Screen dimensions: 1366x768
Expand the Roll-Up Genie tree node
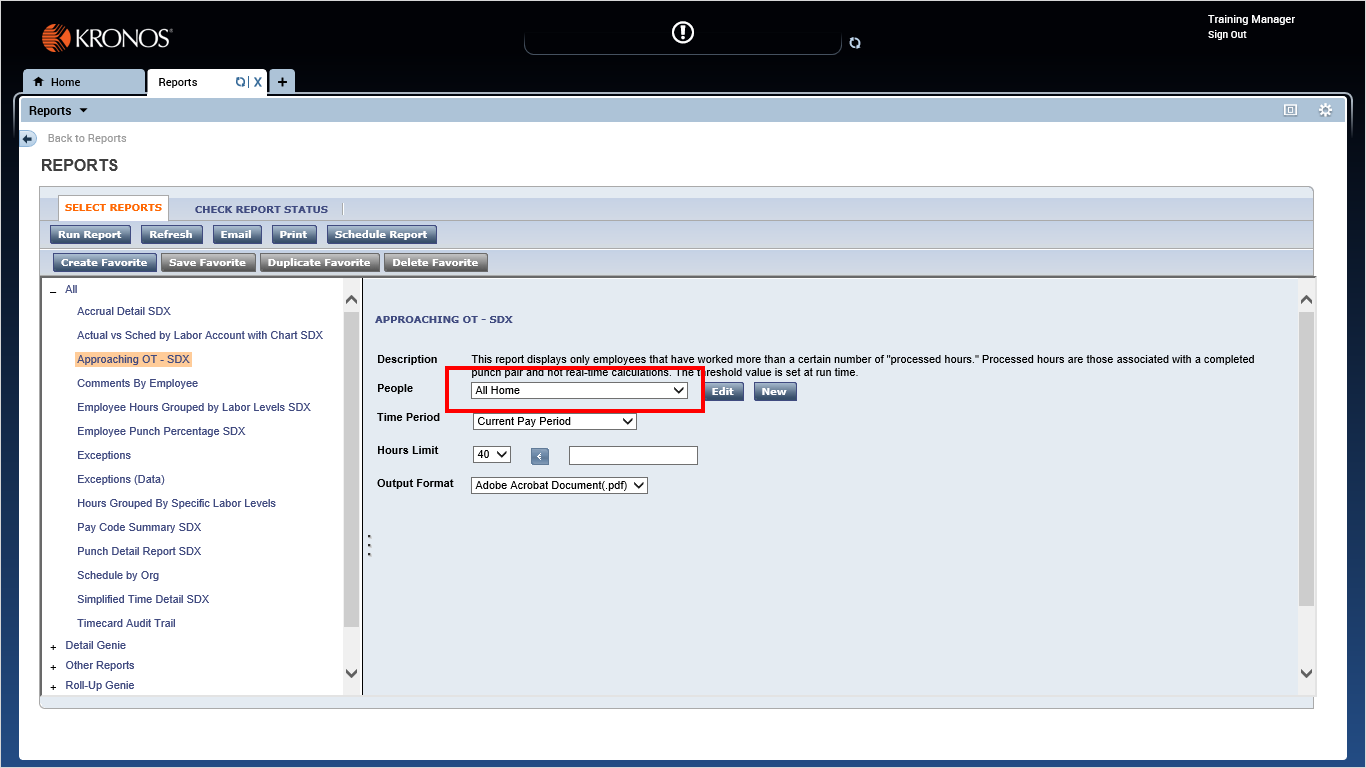(x=53, y=685)
